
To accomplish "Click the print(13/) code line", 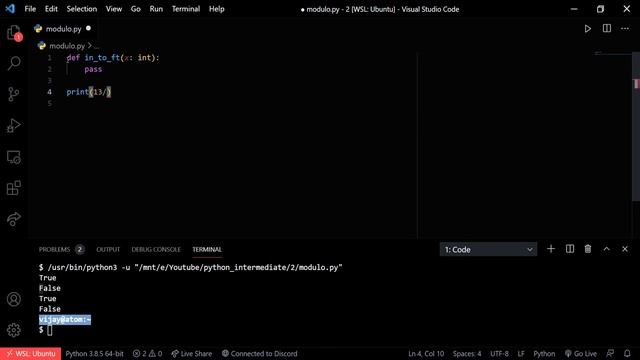I will click(89, 92).
